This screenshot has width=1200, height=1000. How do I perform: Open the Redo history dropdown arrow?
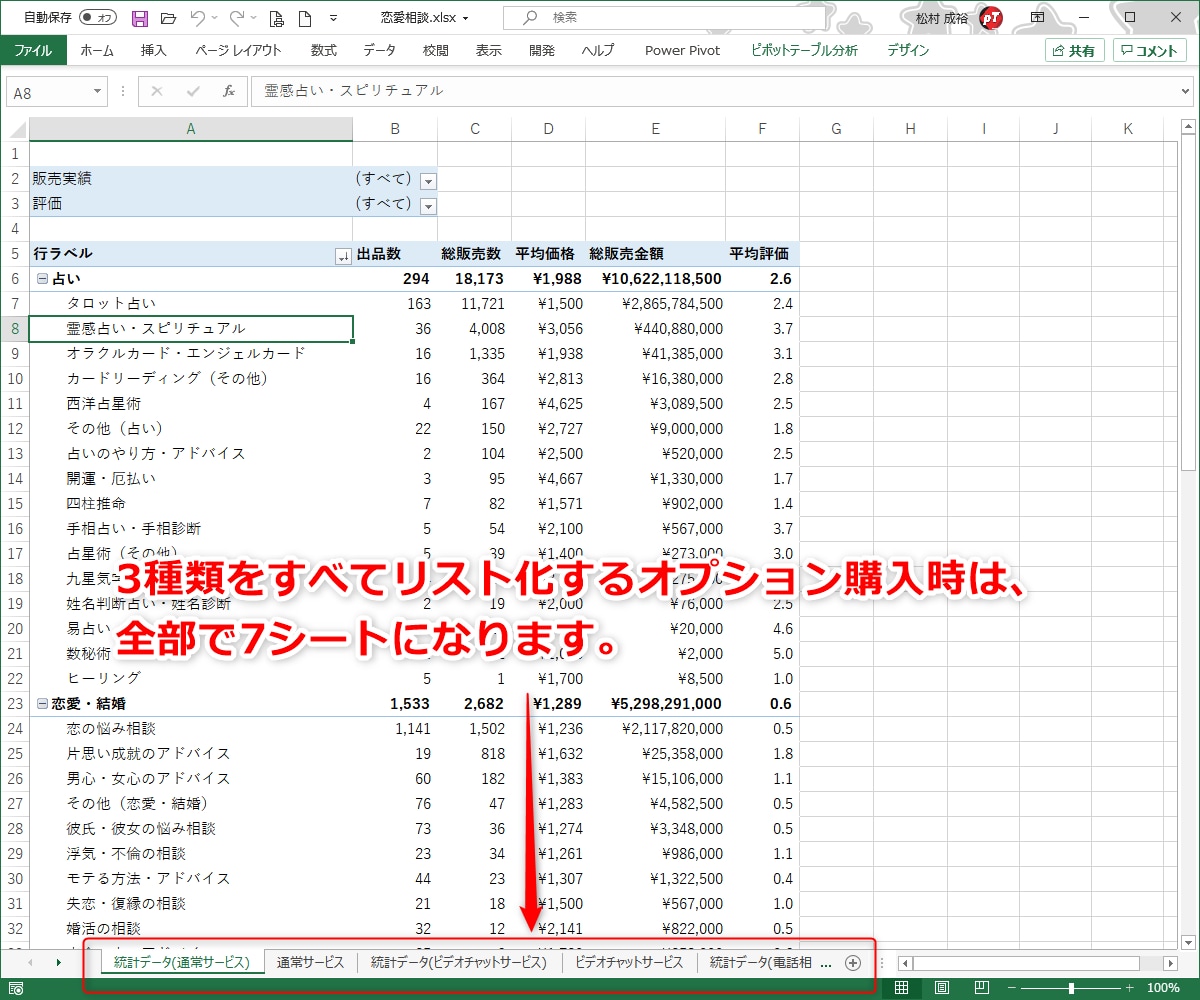(x=255, y=18)
